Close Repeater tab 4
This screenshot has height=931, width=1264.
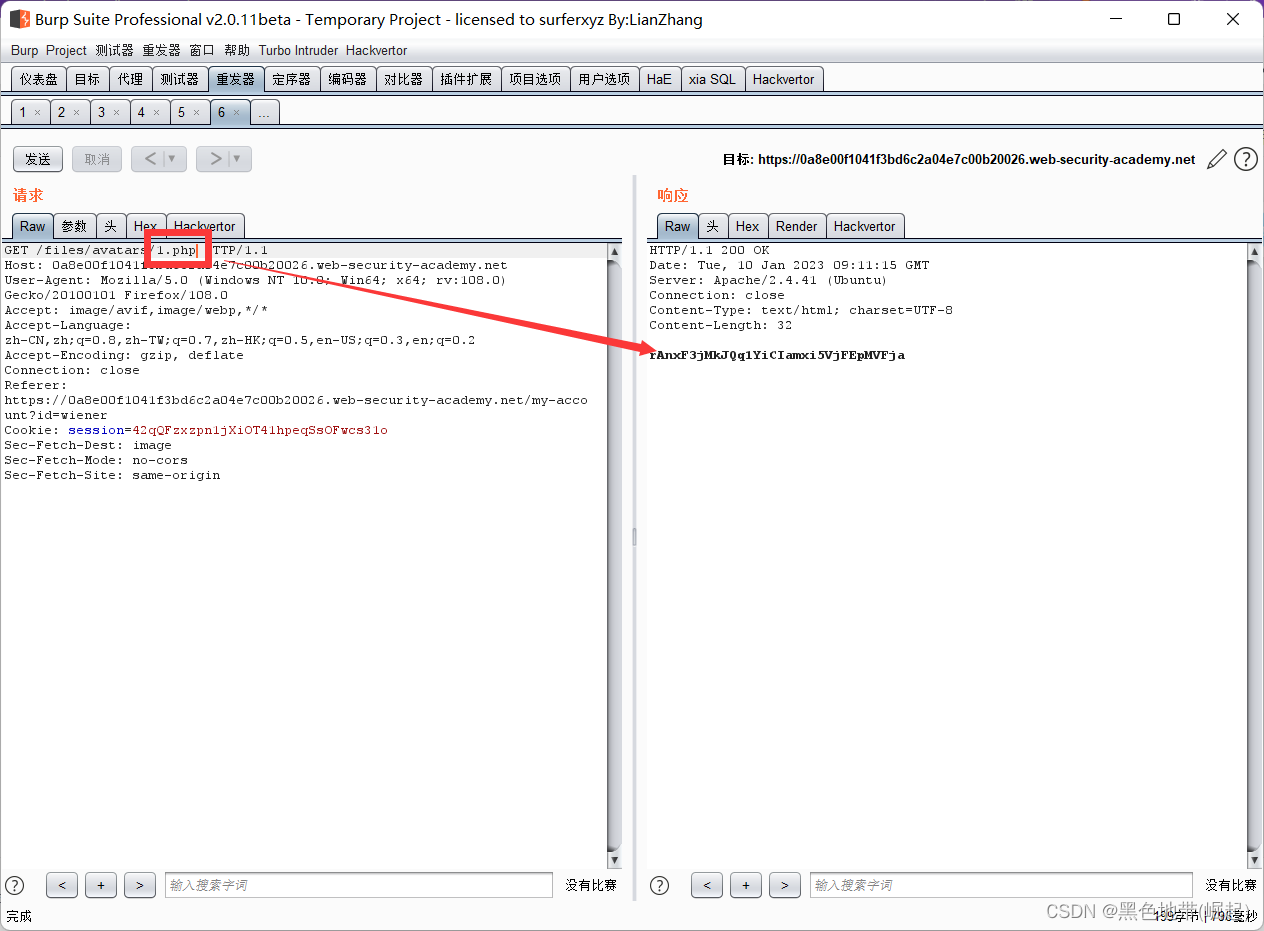156,113
